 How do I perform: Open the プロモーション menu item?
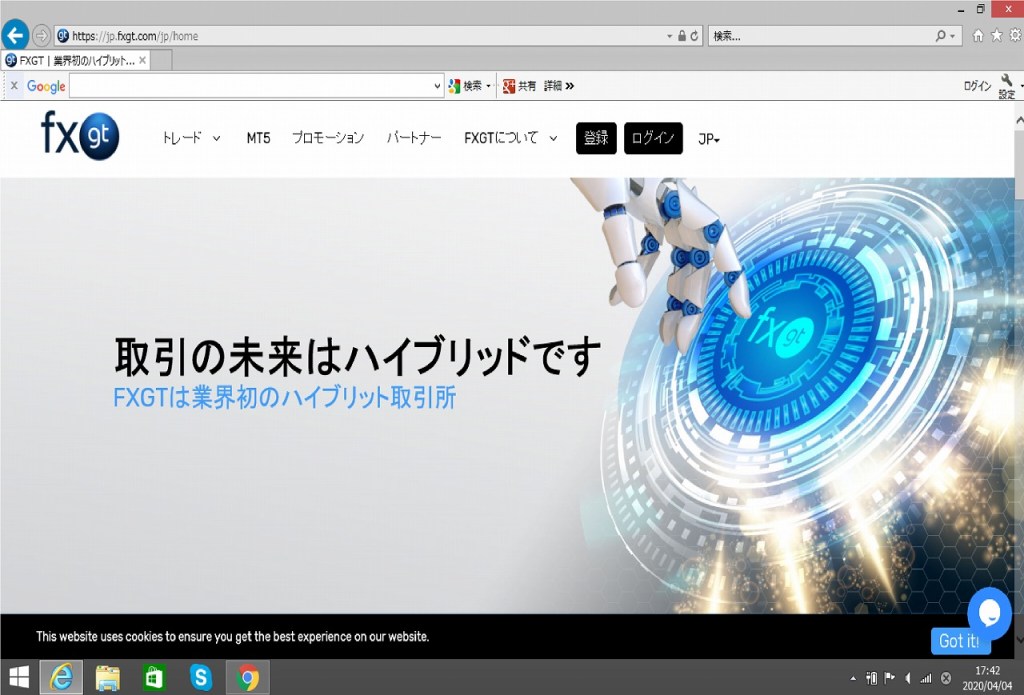tap(328, 138)
